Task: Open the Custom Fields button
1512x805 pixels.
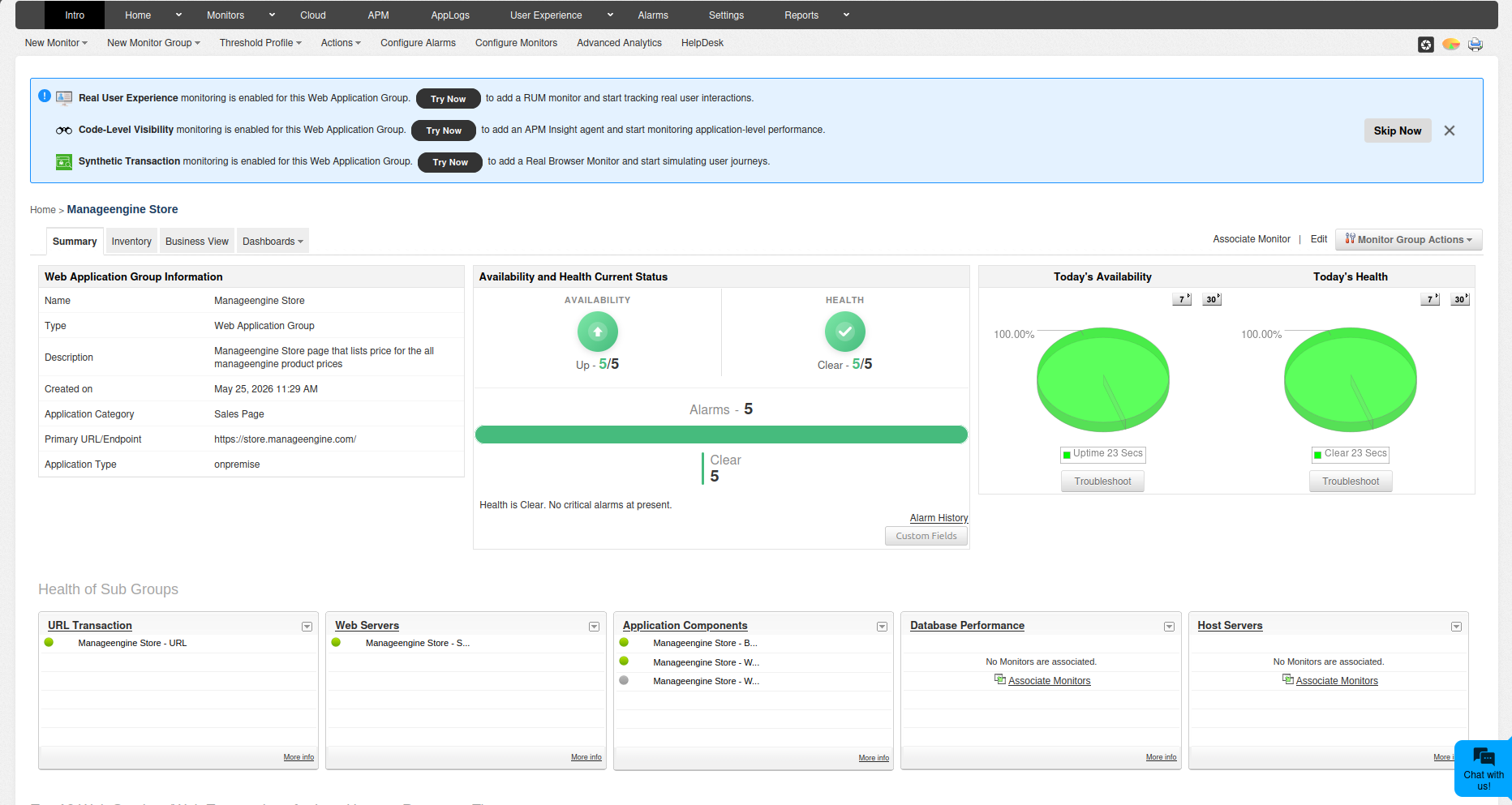Action: click(x=926, y=536)
